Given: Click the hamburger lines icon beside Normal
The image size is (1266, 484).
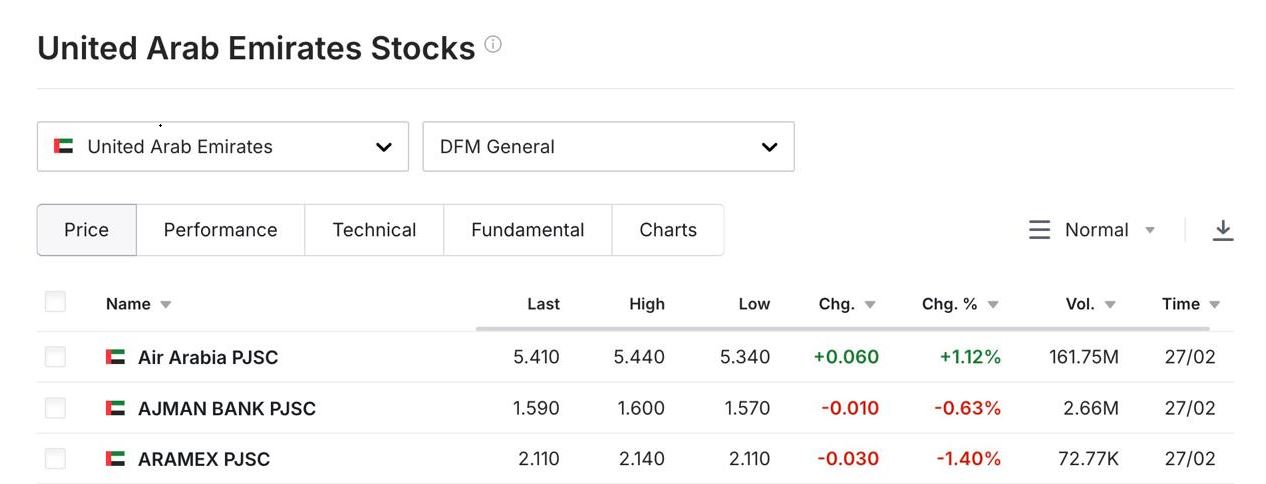Looking at the screenshot, I should tap(1040, 230).
